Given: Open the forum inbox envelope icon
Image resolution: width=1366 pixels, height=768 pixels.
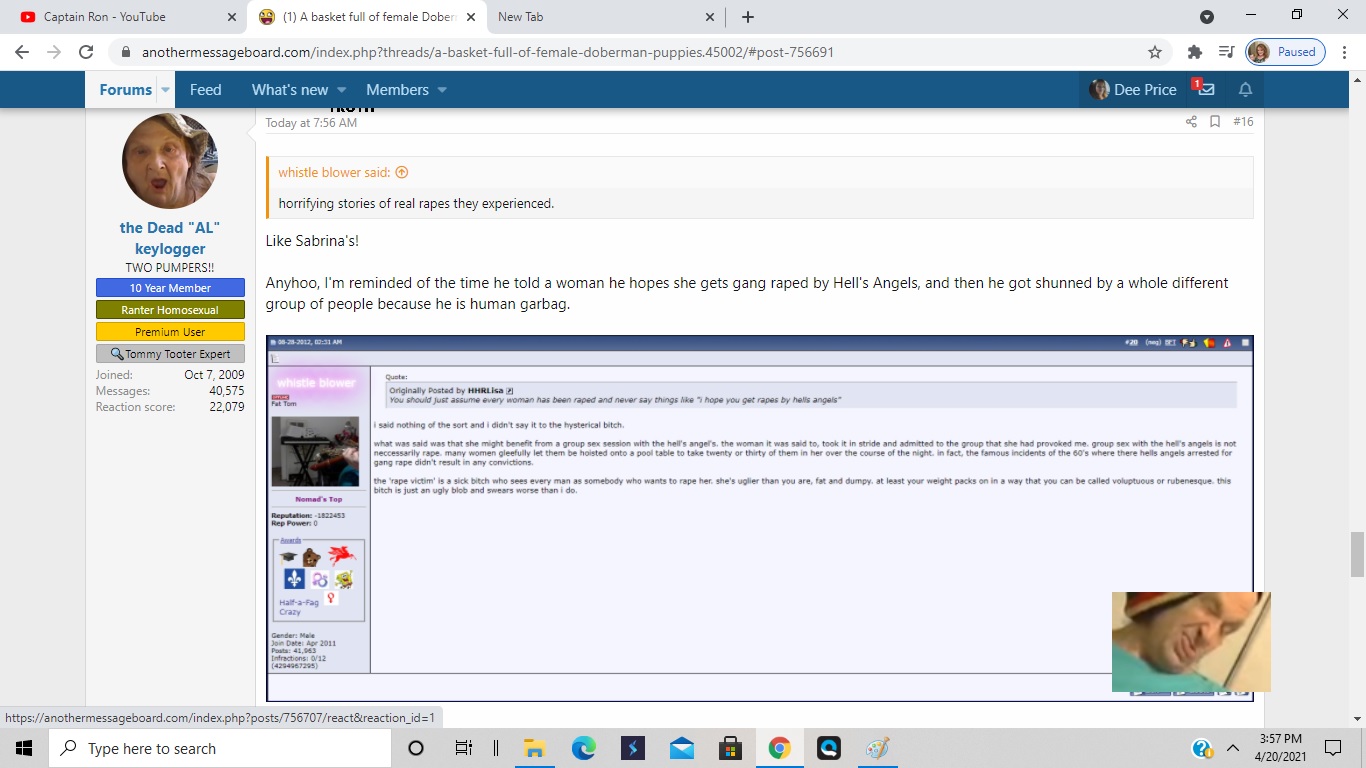Looking at the screenshot, I should point(1206,89).
